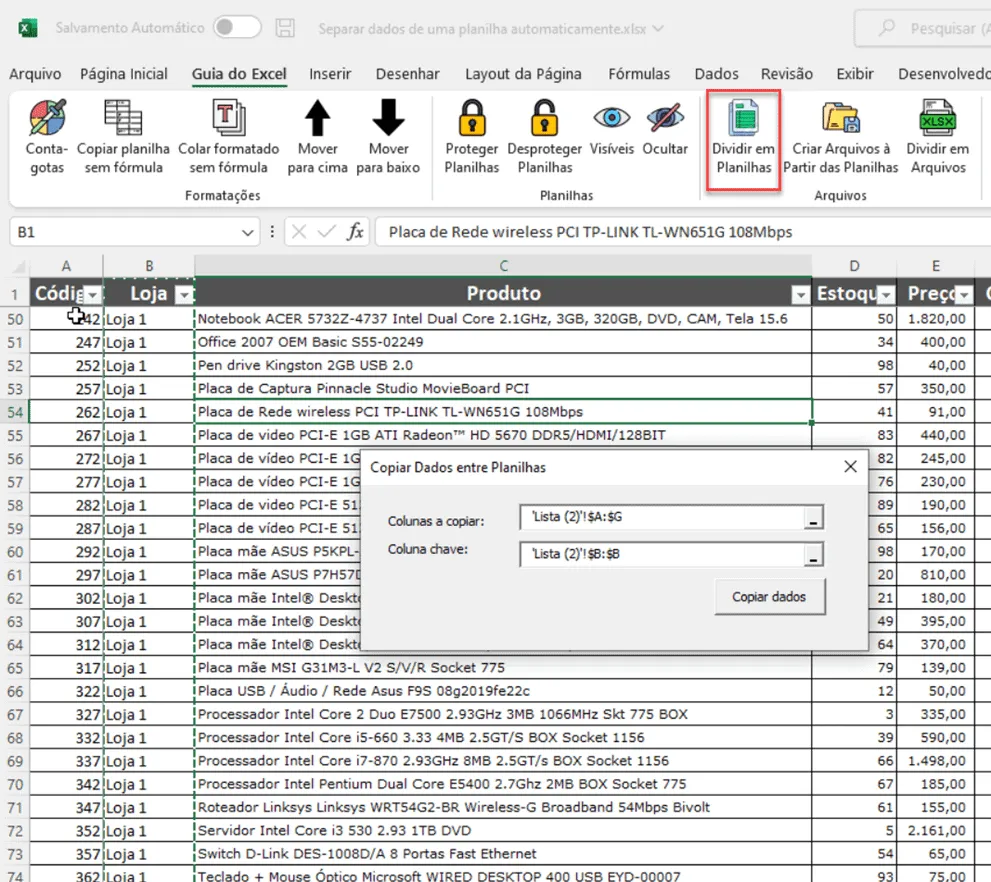This screenshot has width=991, height=882.
Task: Open the Fórmulas tab
Action: click(x=639, y=74)
